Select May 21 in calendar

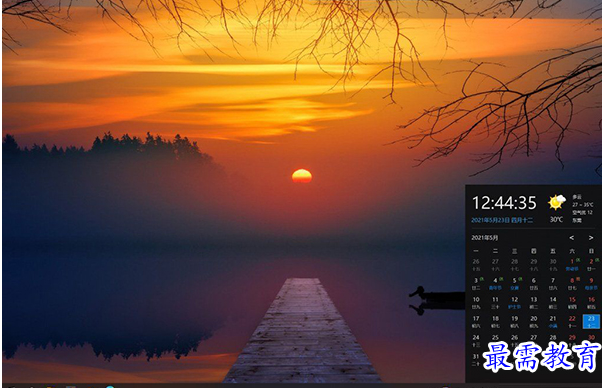[x=553, y=321]
